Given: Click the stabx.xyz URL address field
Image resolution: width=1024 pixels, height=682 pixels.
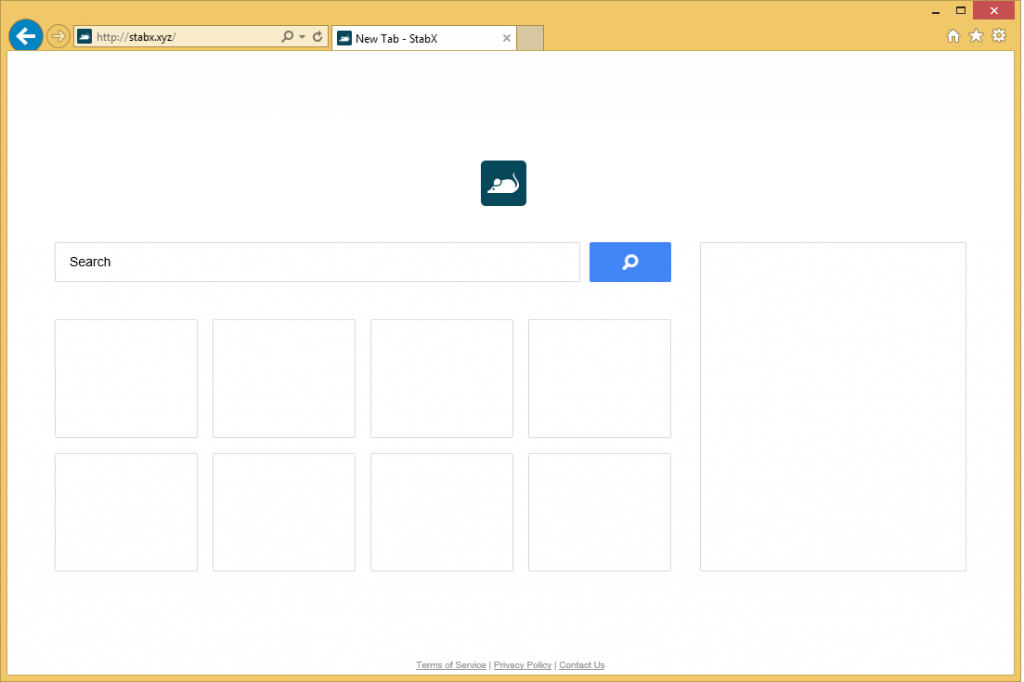Looking at the screenshot, I should 180,37.
